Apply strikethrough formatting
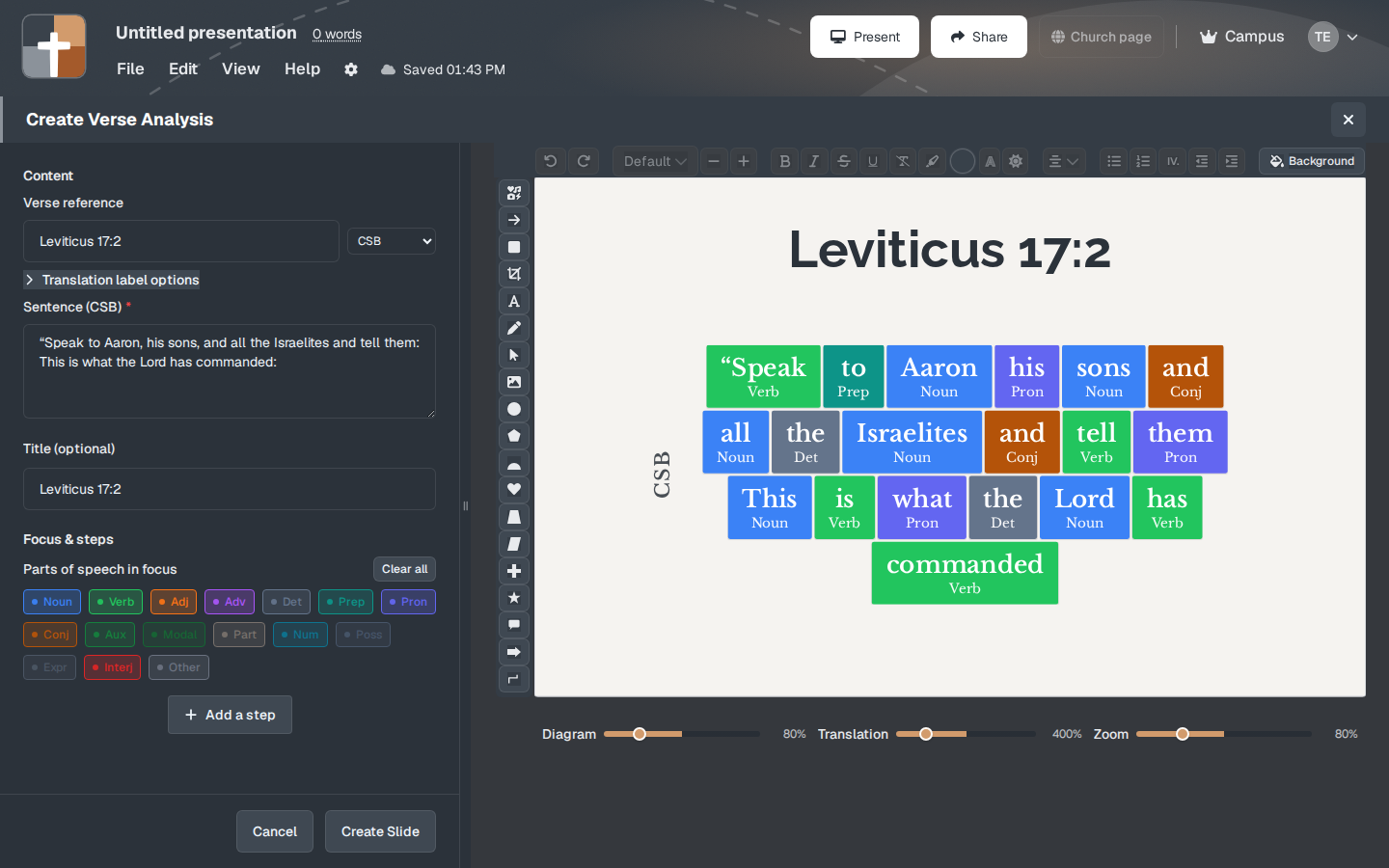This screenshot has height=868, width=1389. coord(844,161)
